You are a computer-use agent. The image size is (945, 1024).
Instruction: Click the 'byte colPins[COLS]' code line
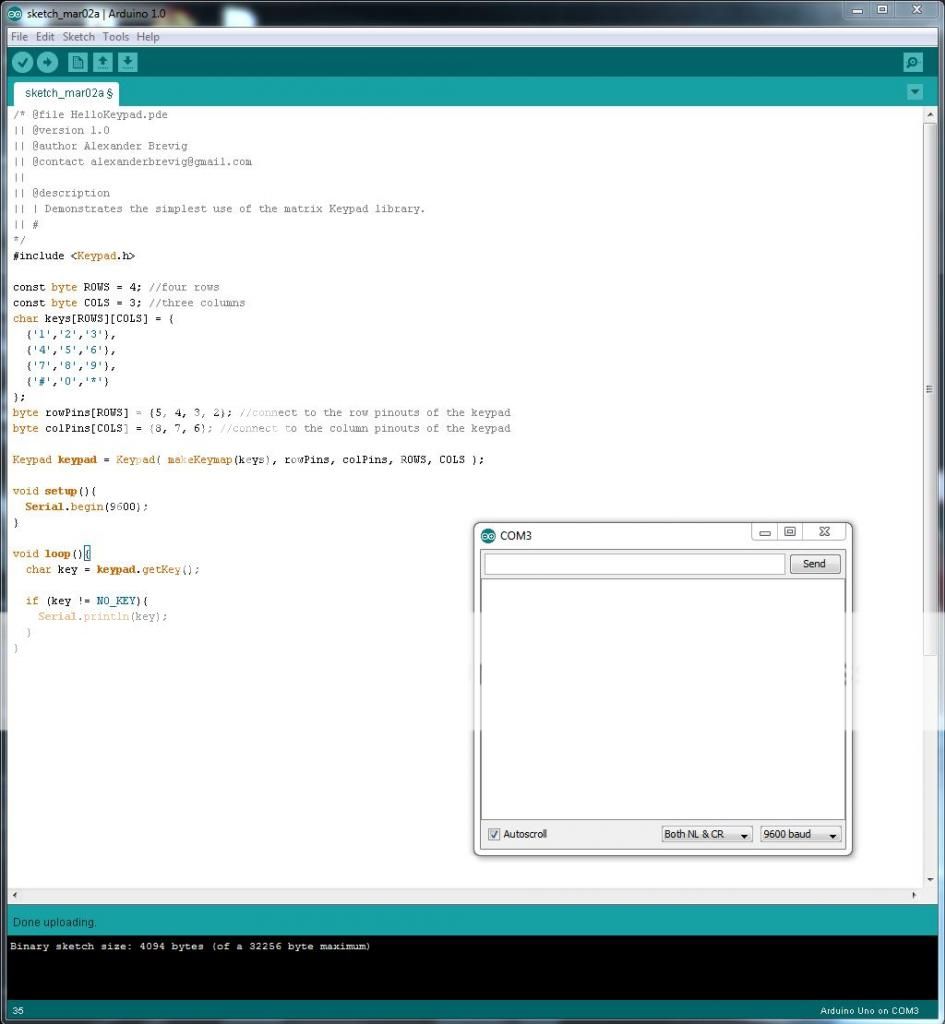point(261,428)
